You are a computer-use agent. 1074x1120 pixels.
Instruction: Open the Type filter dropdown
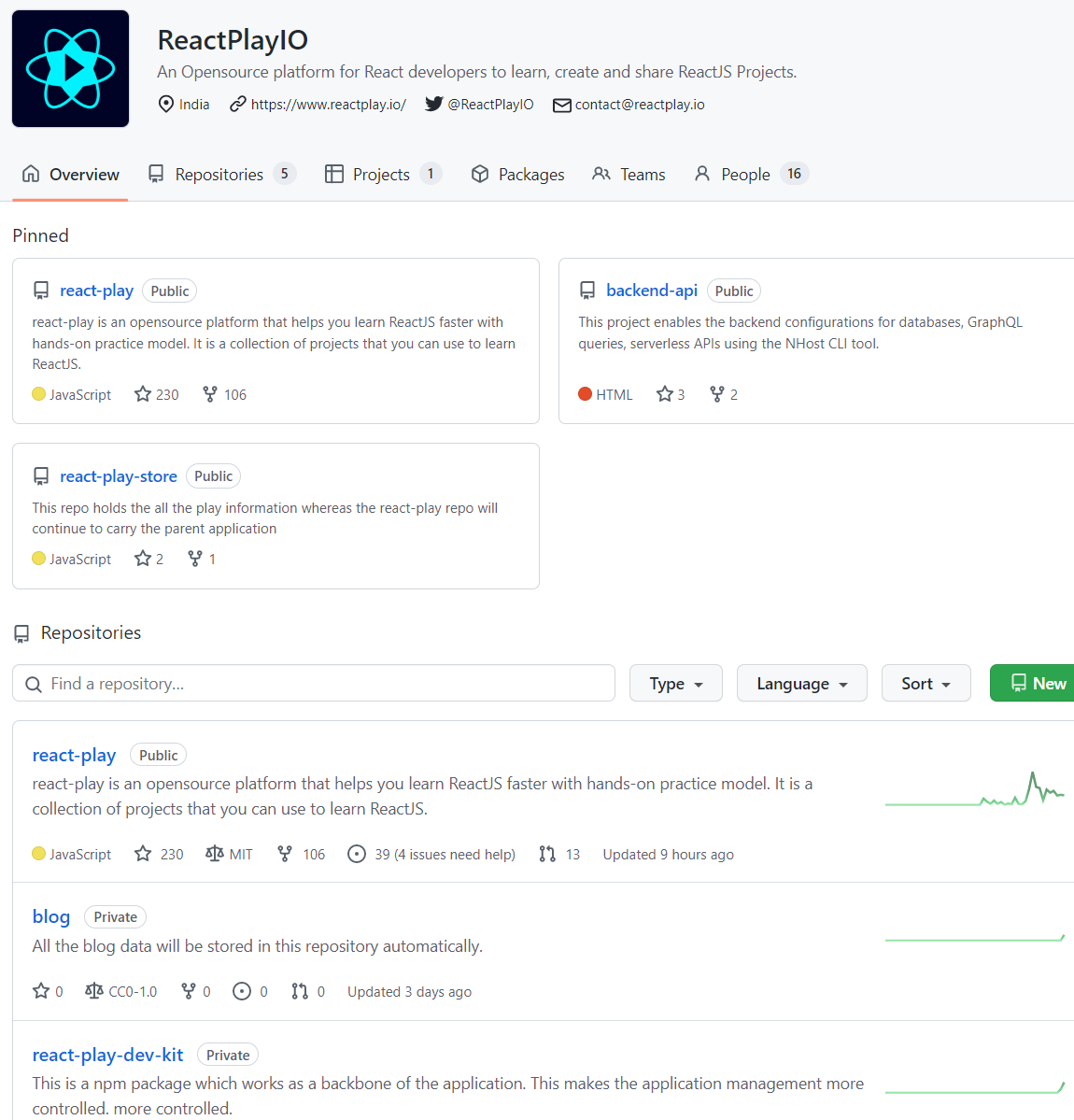[x=675, y=683]
